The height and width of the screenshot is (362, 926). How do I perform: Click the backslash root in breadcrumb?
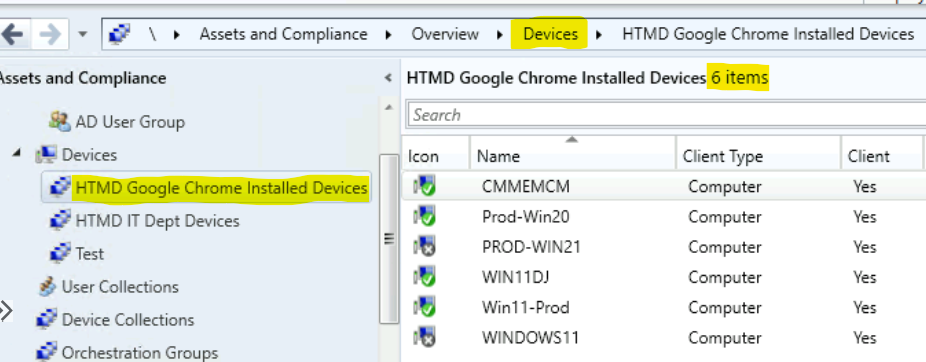coord(153,34)
